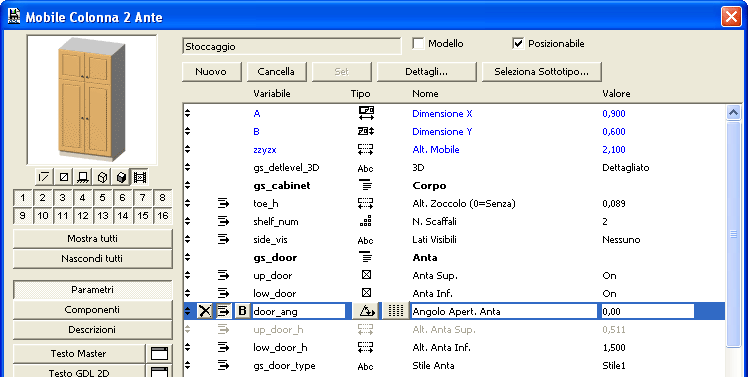Click the scroll up arrow of the parameter list
Image resolution: width=748 pixels, height=377 pixels.
(x=734, y=113)
